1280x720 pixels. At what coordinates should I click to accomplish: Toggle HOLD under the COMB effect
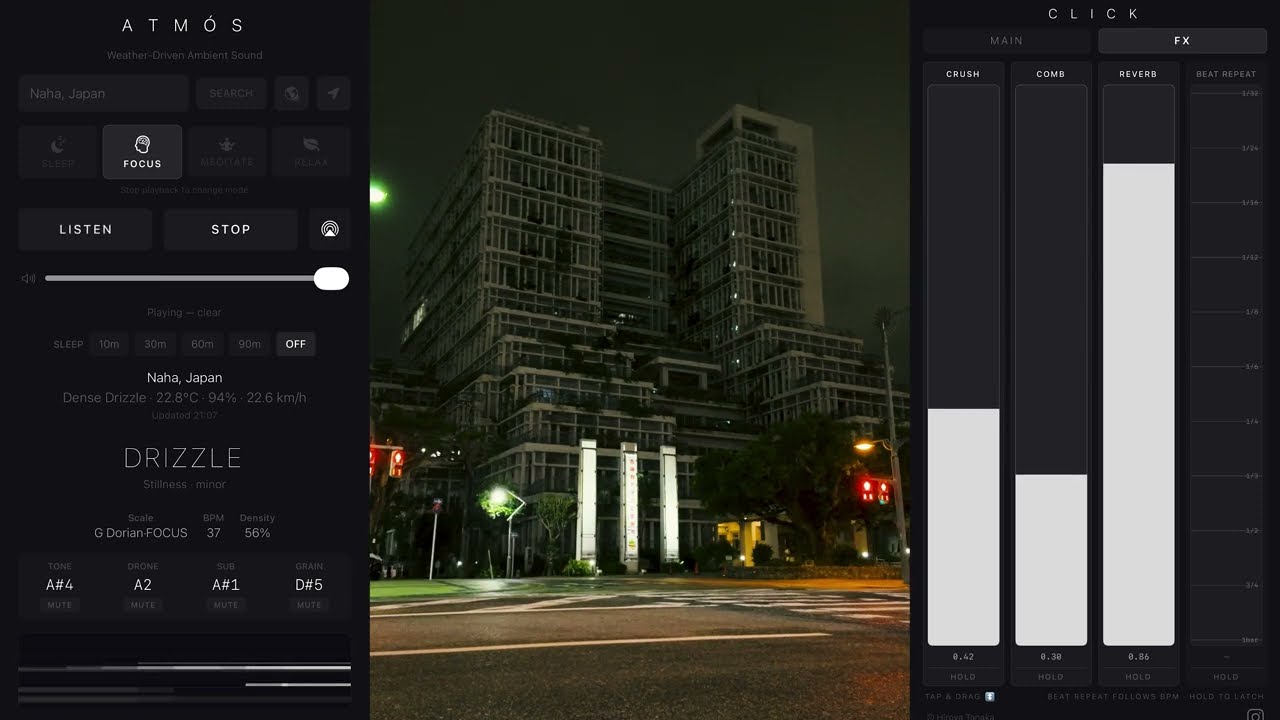(1051, 677)
